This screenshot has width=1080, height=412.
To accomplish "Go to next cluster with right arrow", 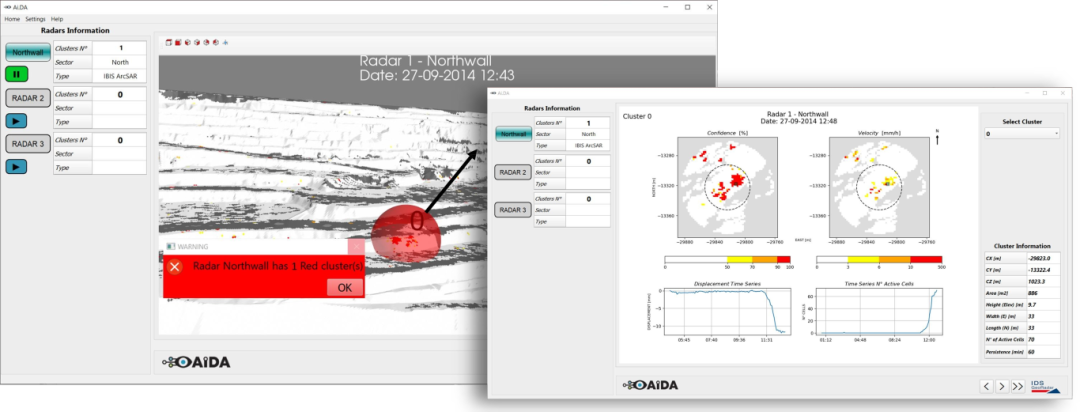I will [1002, 387].
